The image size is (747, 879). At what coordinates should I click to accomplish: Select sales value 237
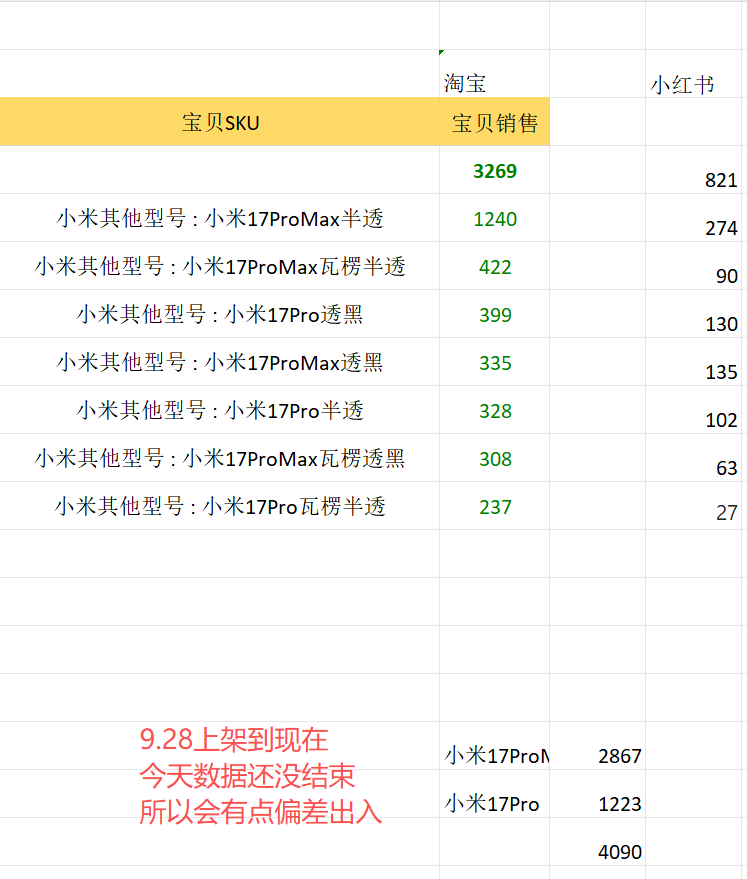pos(494,506)
